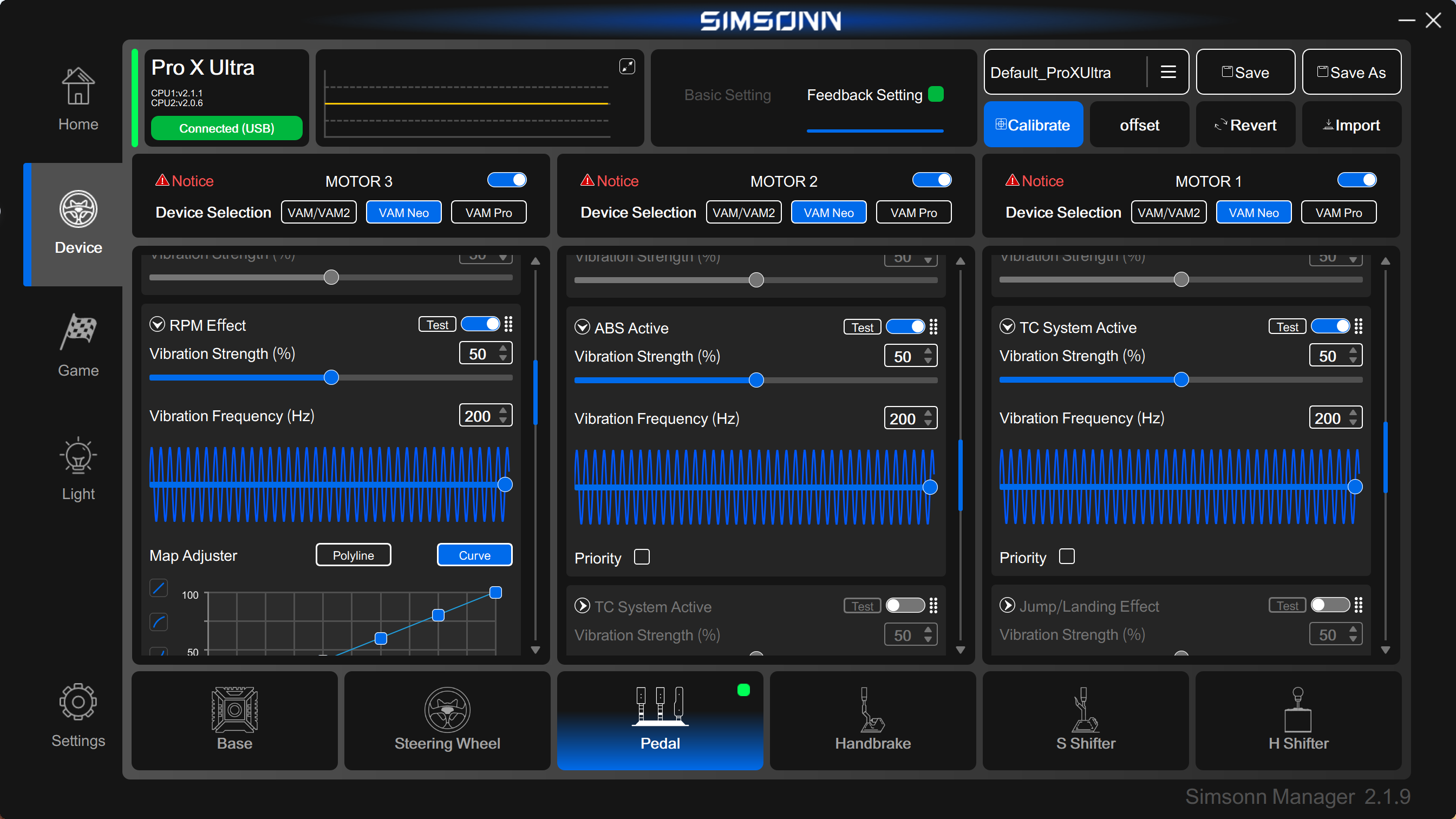Click the drag handle dots on Jump/Landing Effect

pyautogui.click(x=1358, y=605)
